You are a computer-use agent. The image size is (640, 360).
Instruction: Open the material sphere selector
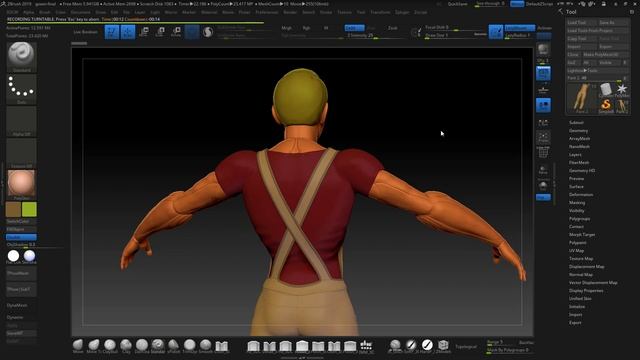pyautogui.click(x=22, y=185)
